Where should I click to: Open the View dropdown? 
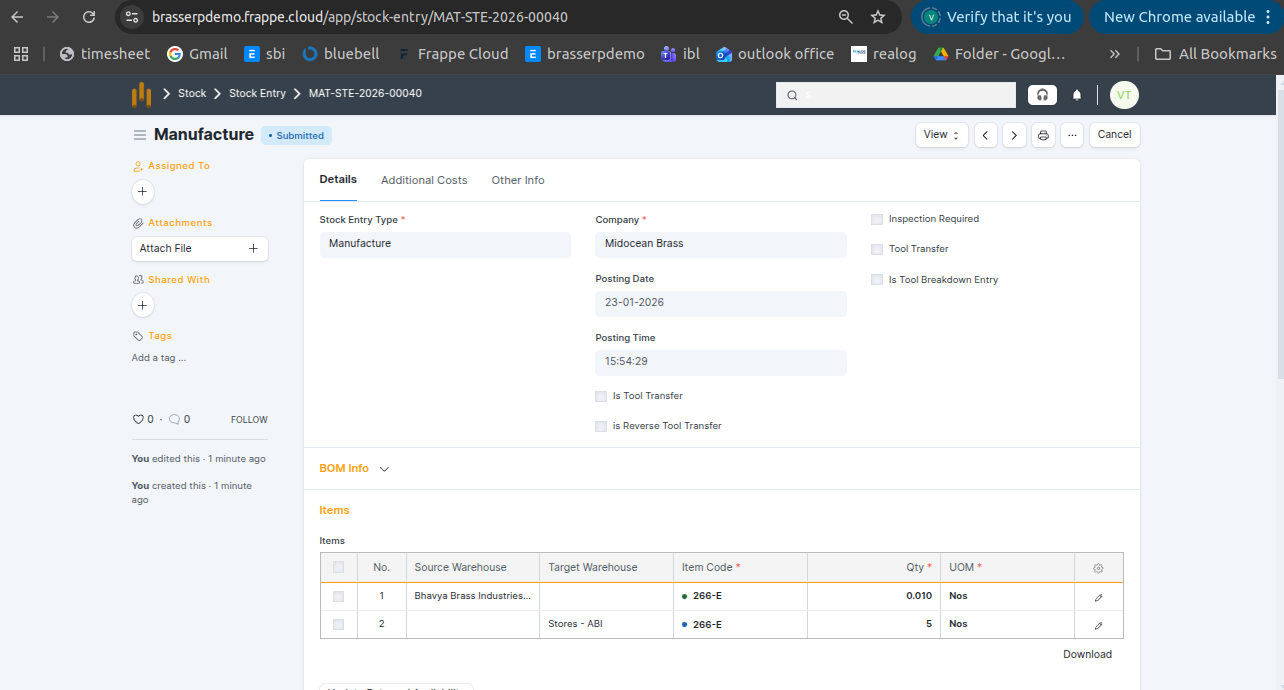(941, 135)
